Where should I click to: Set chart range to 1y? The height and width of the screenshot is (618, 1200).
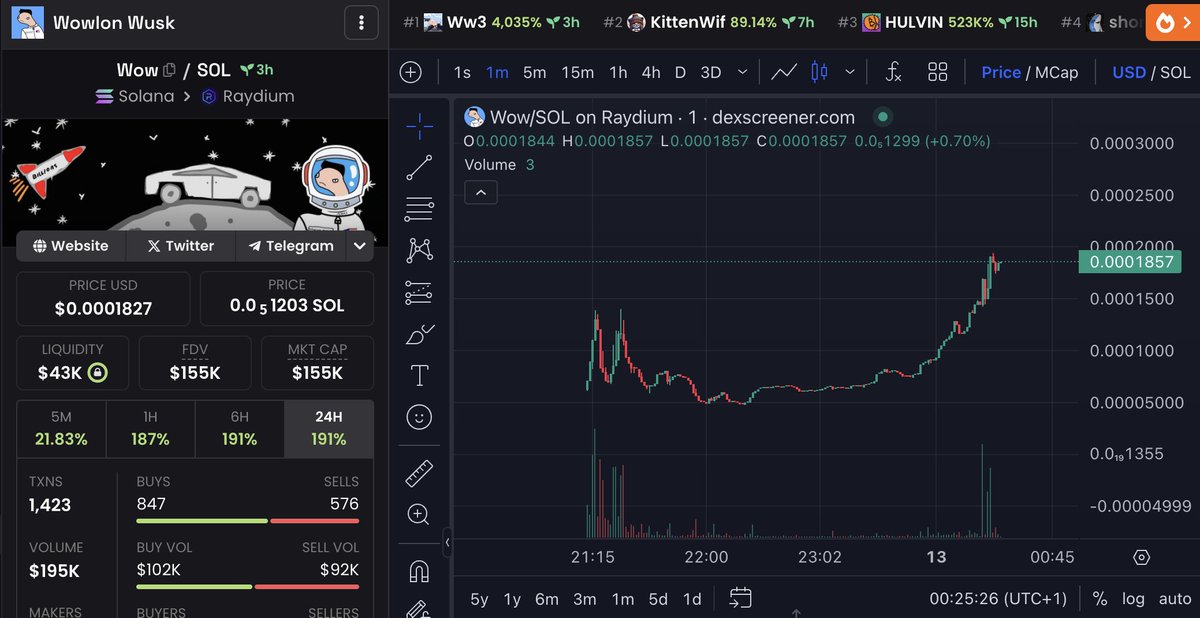[512, 599]
